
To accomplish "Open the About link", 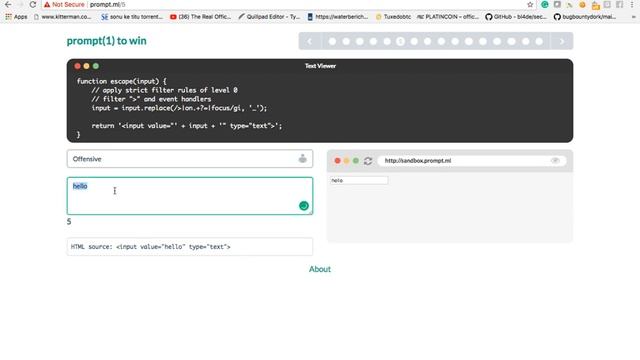I will (x=320, y=269).
